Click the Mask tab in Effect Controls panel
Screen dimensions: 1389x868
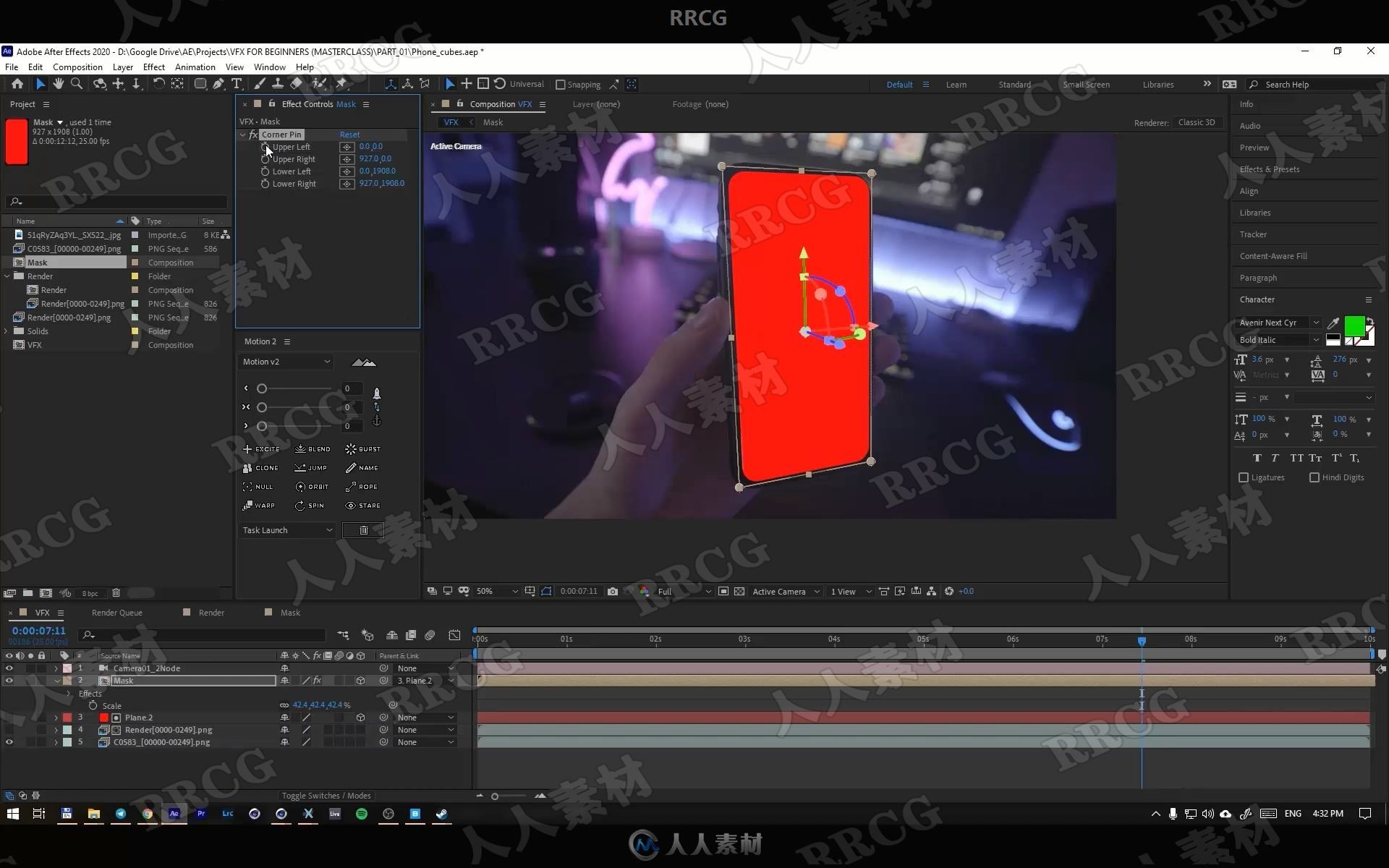[346, 104]
